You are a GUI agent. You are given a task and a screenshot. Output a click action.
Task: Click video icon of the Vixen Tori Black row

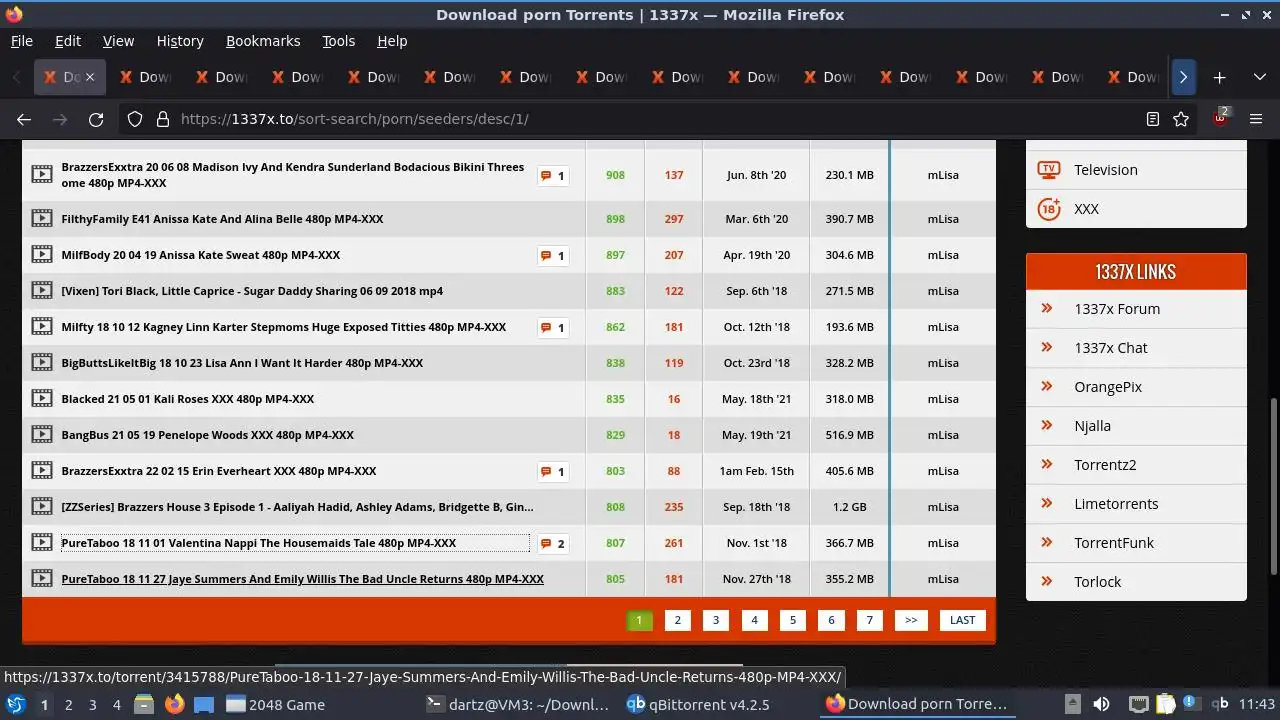[x=41, y=291]
